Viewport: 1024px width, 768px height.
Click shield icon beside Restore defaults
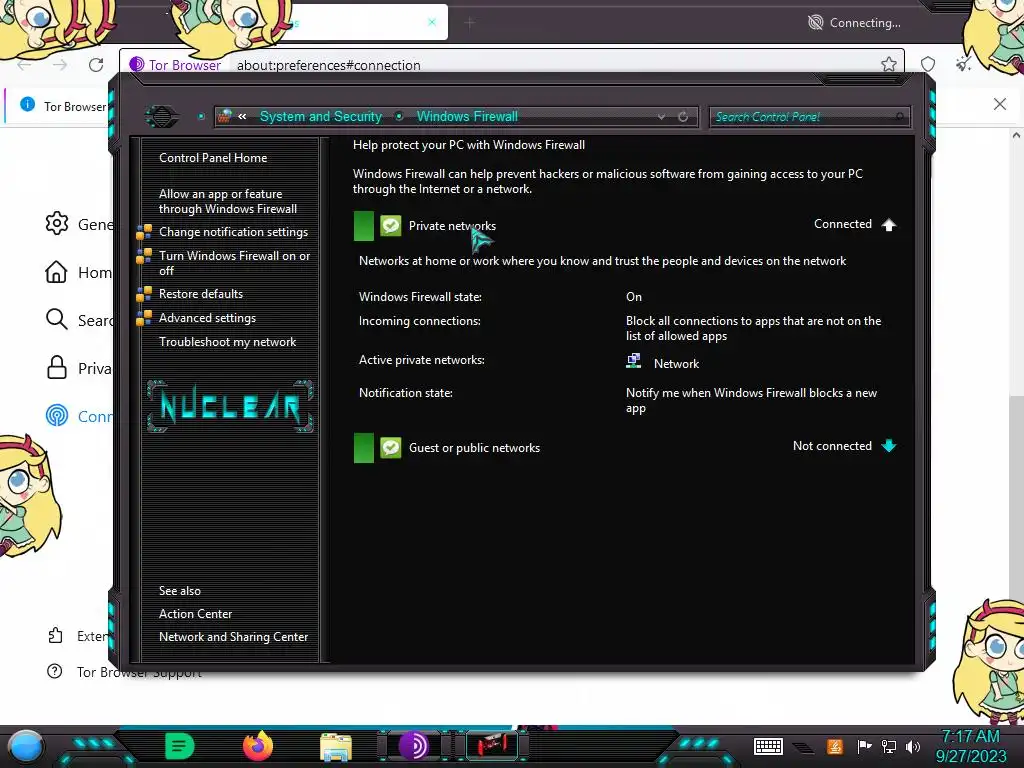pos(144,295)
